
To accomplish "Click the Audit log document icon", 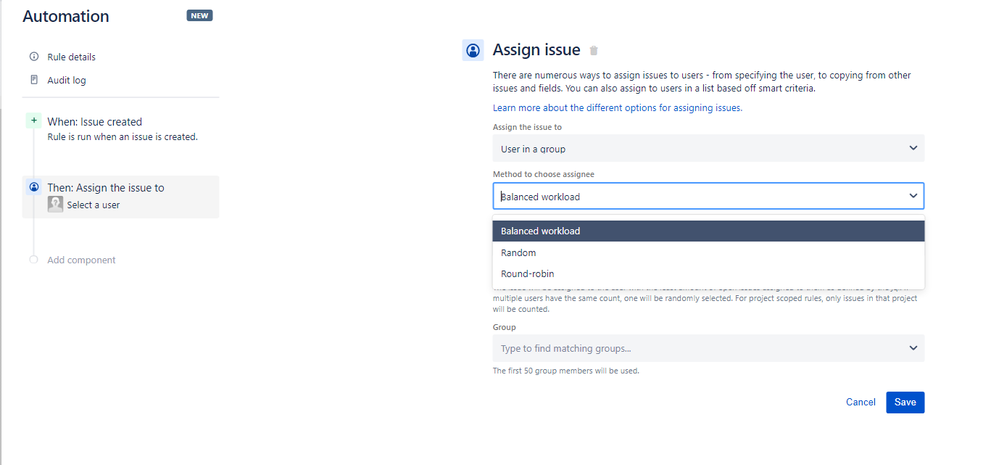I will pos(34,80).
